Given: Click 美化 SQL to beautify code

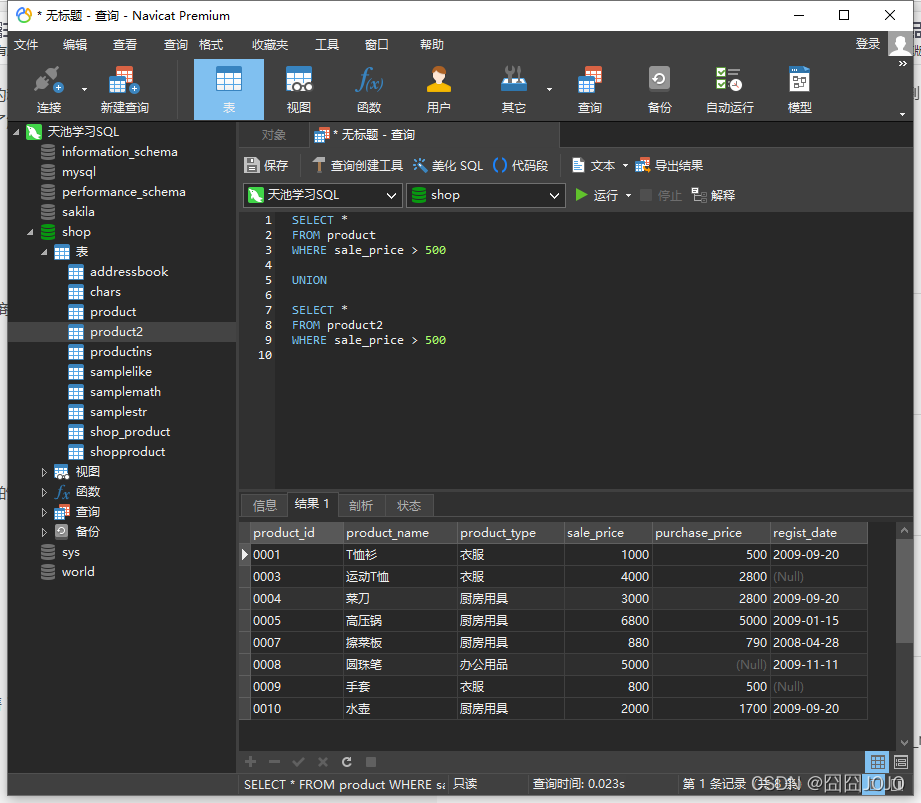Looking at the screenshot, I should click(448, 166).
